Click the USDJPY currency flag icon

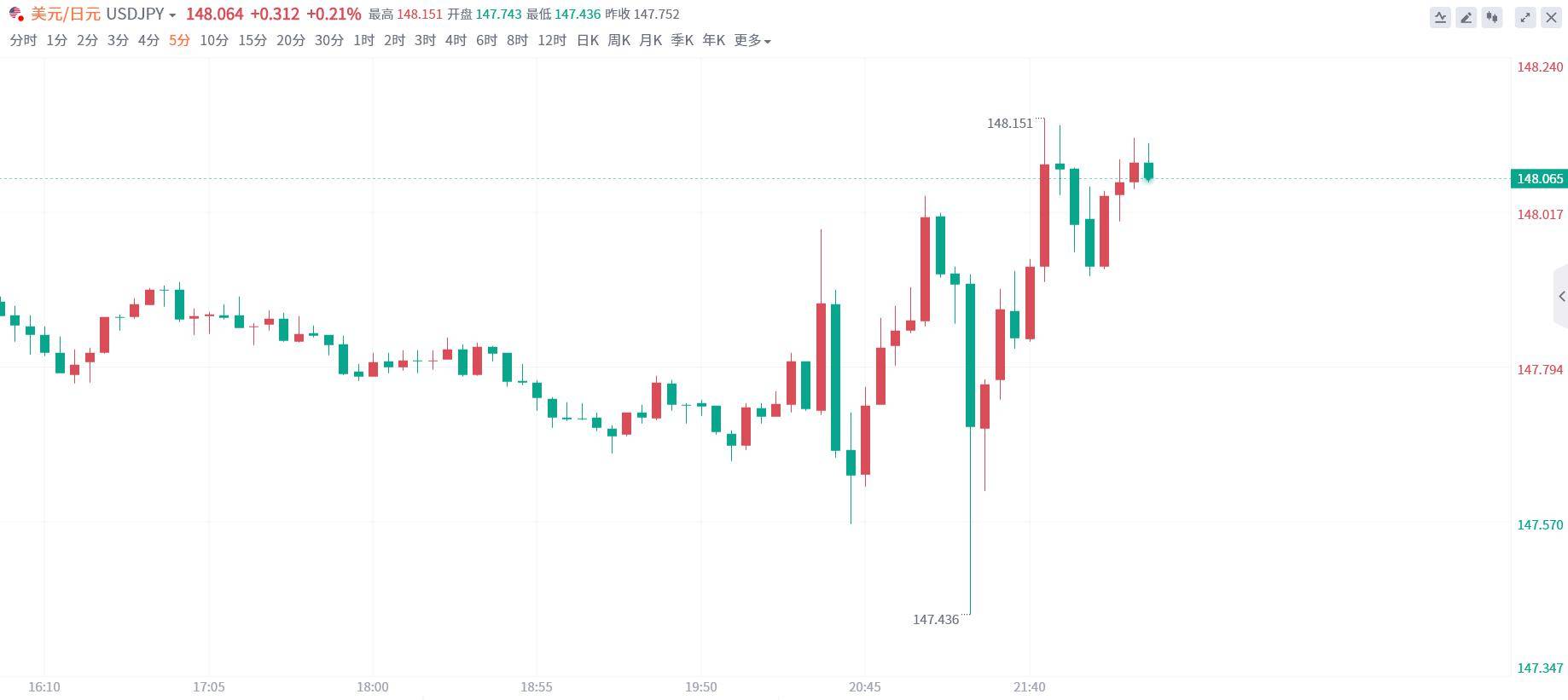[14, 14]
